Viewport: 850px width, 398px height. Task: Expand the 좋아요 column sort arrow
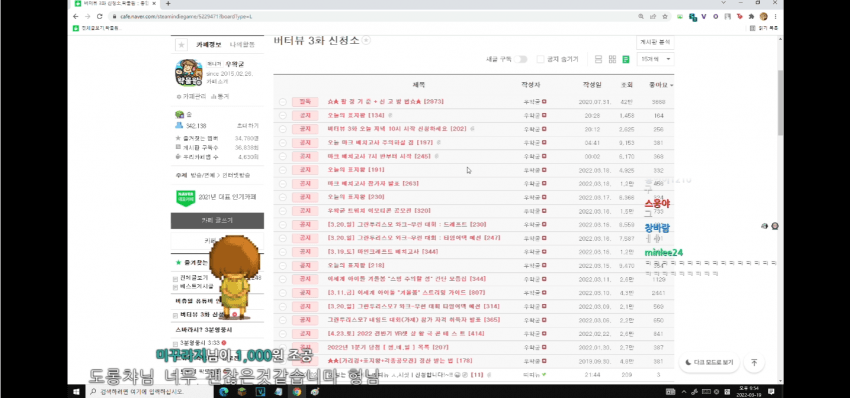pyautogui.click(x=672, y=85)
